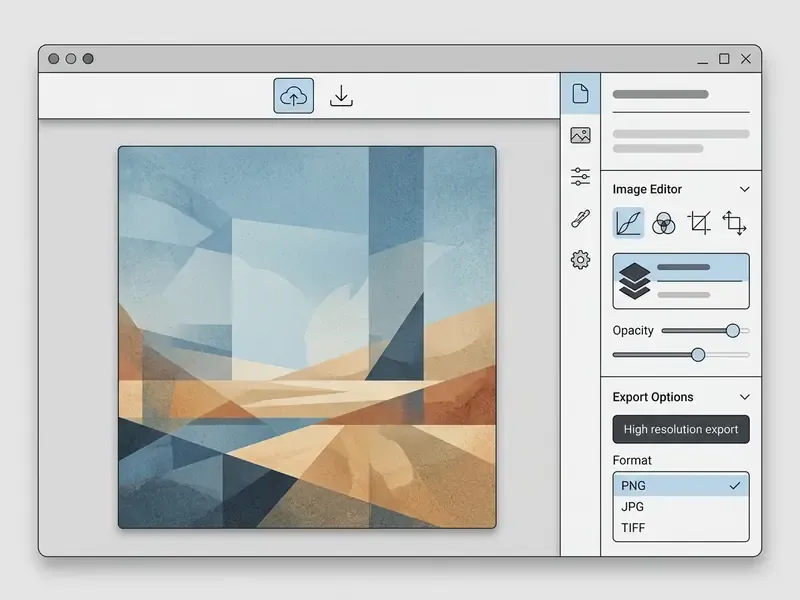Select the highlighted layer row in the layers box

click(681, 267)
